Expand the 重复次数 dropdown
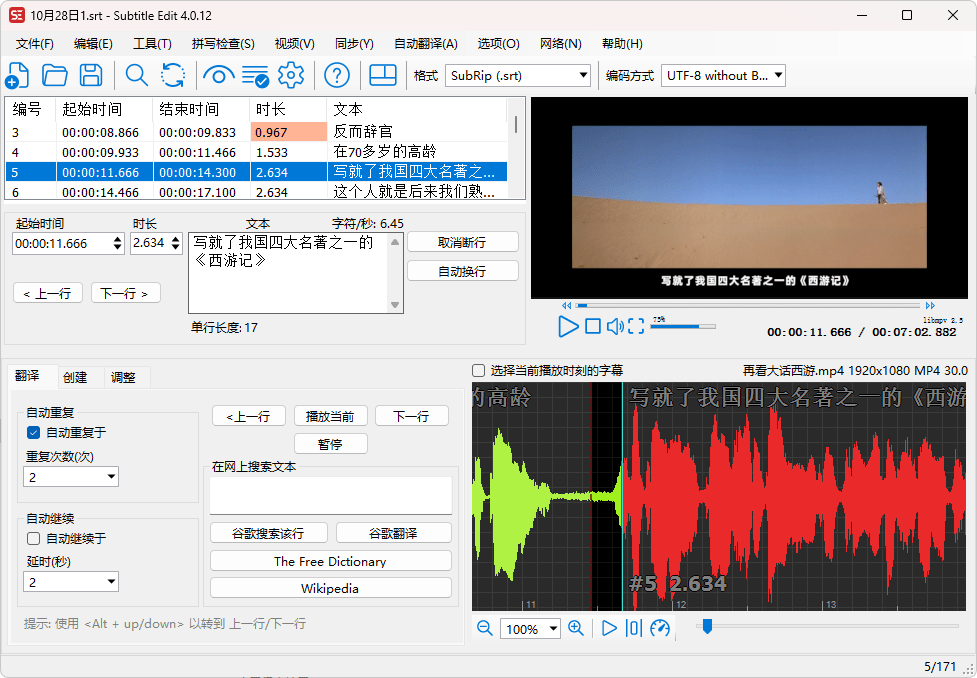 pyautogui.click(x=71, y=477)
